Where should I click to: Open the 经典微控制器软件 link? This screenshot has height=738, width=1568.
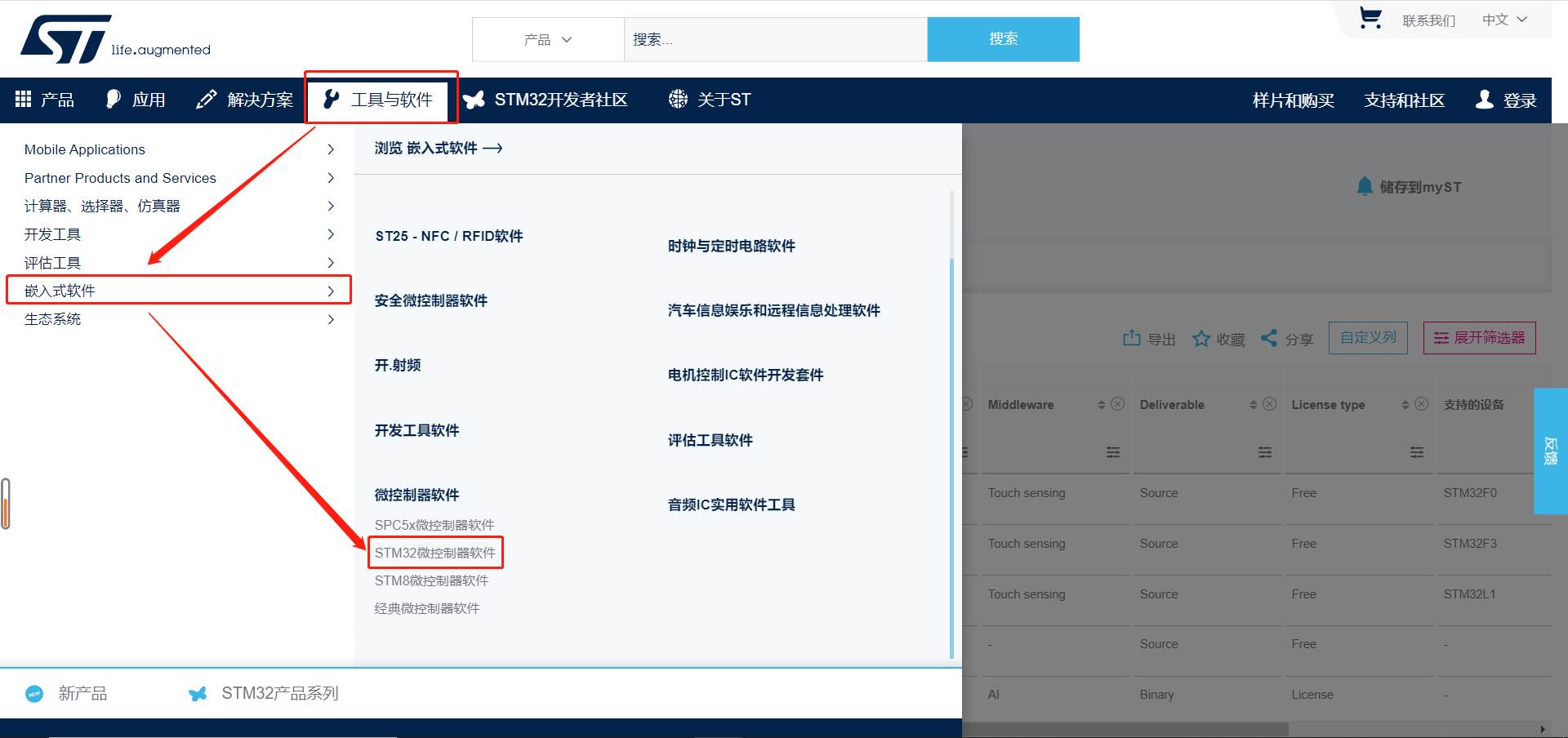point(427,608)
